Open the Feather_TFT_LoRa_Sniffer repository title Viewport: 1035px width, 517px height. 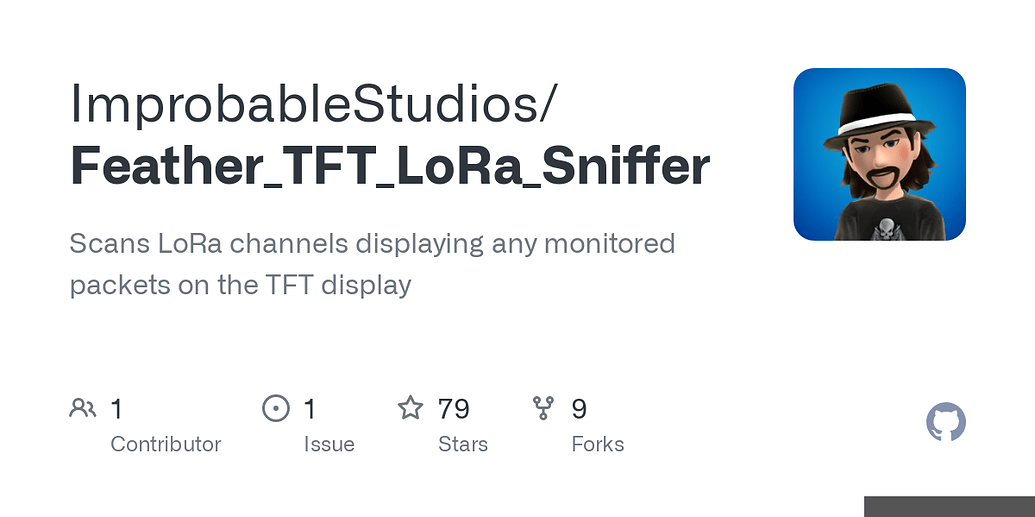click(x=389, y=166)
